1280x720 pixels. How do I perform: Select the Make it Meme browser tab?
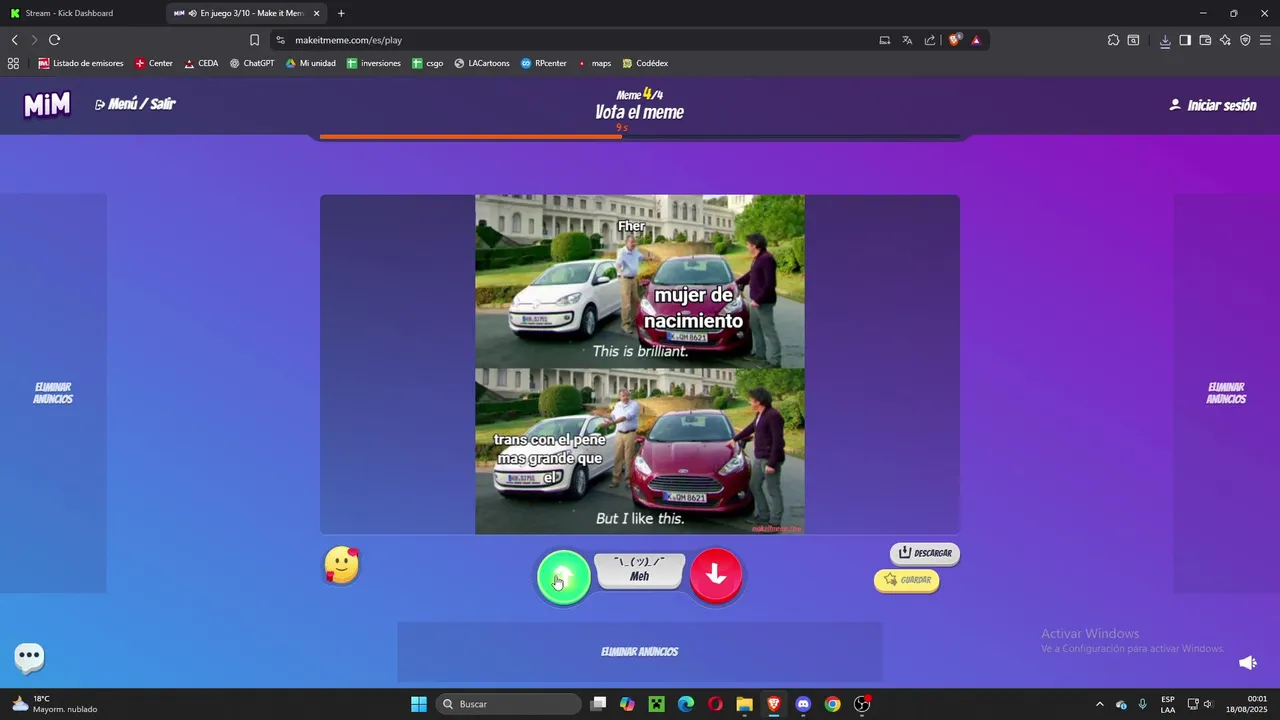click(245, 13)
